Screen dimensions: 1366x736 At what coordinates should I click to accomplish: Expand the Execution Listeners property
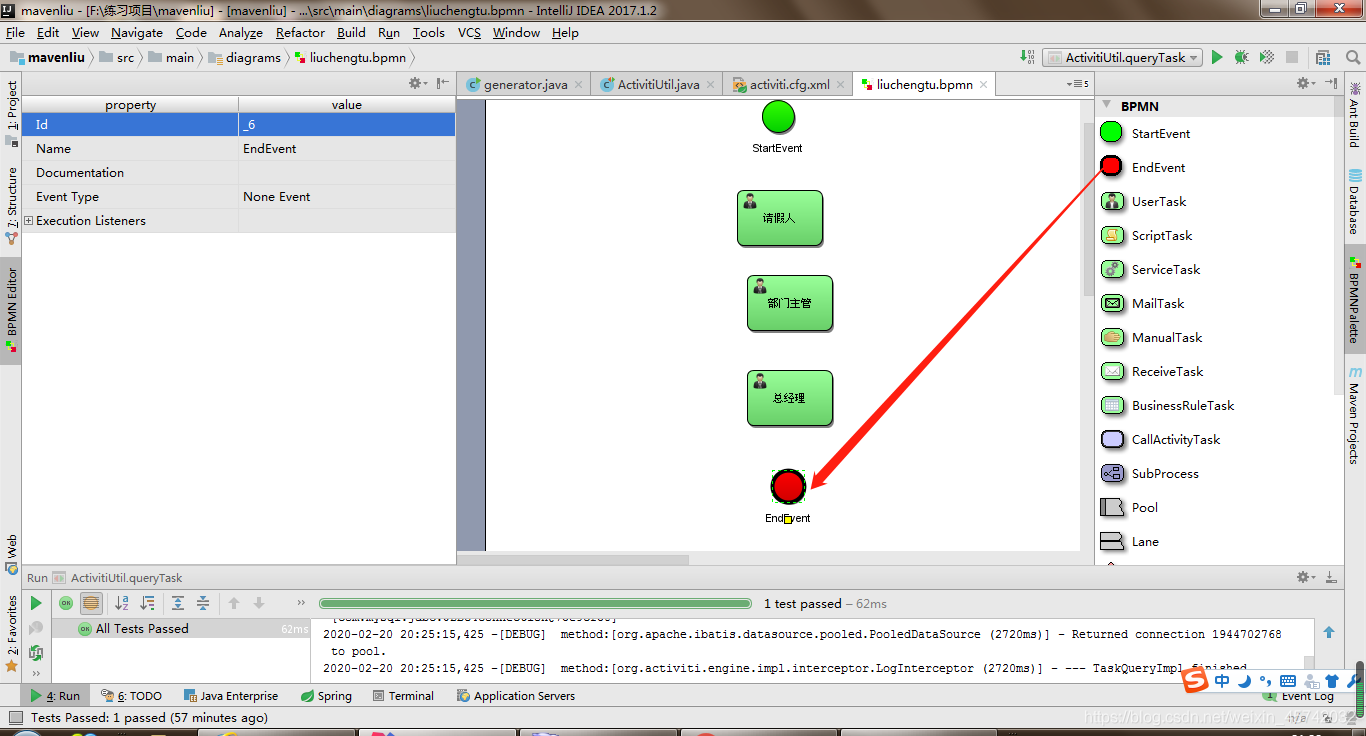click(x=28, y=221)
